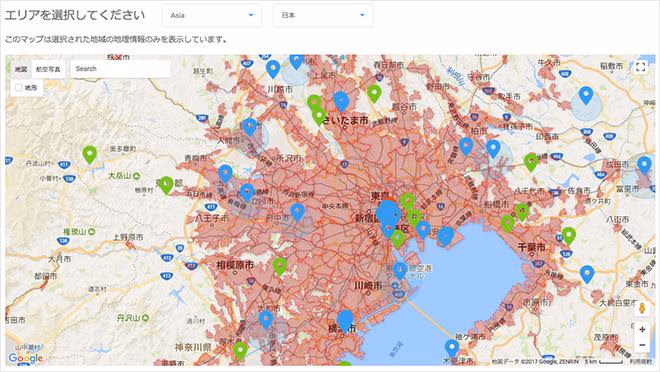Click the blue pin near 川越市
Image resolution: width=660 pixels, height=372 pixels.
pos(273,69)
